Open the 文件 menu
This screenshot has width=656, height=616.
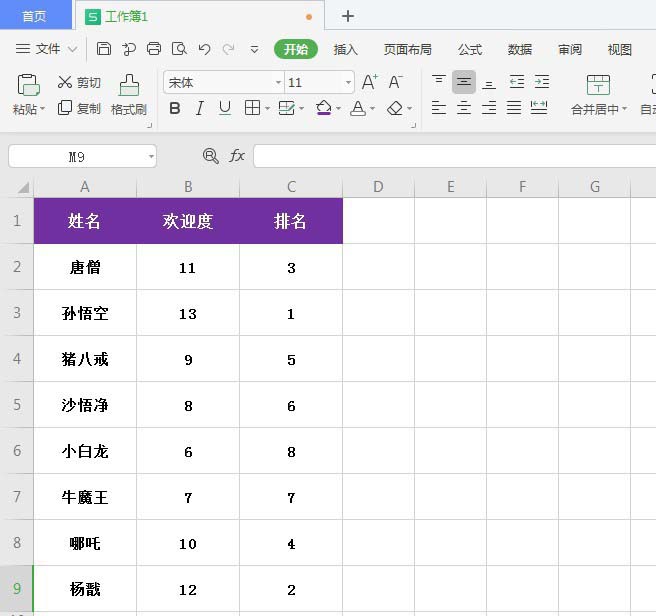tap(38, 49)
